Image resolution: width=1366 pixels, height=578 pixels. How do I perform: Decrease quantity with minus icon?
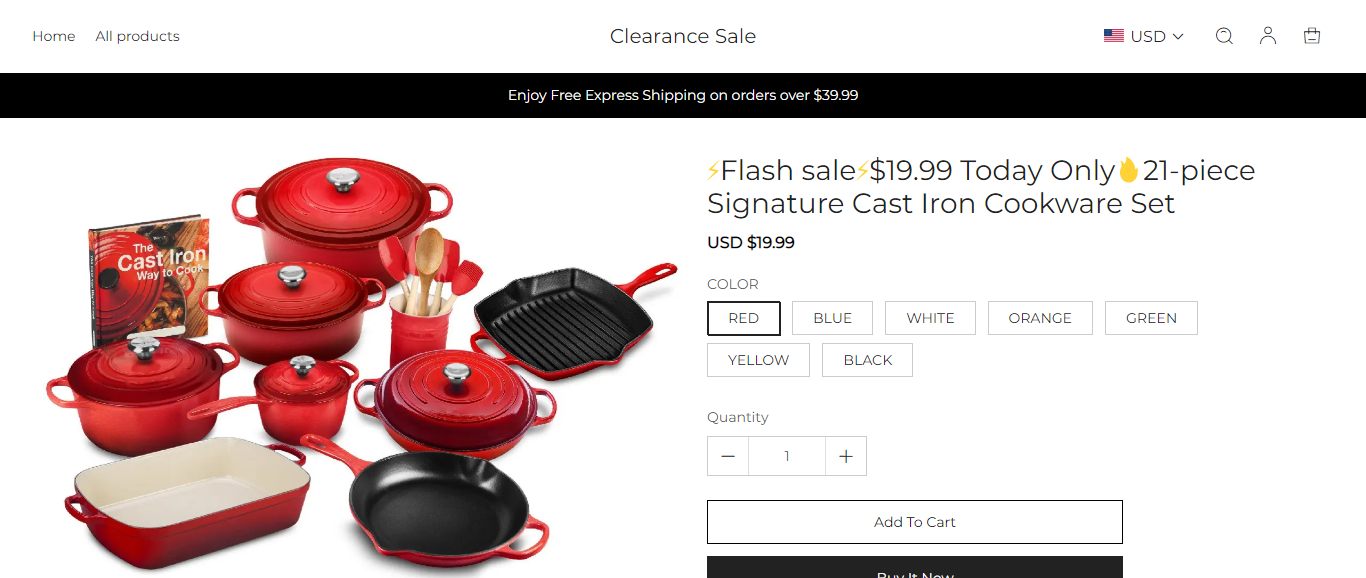(728, 456)
